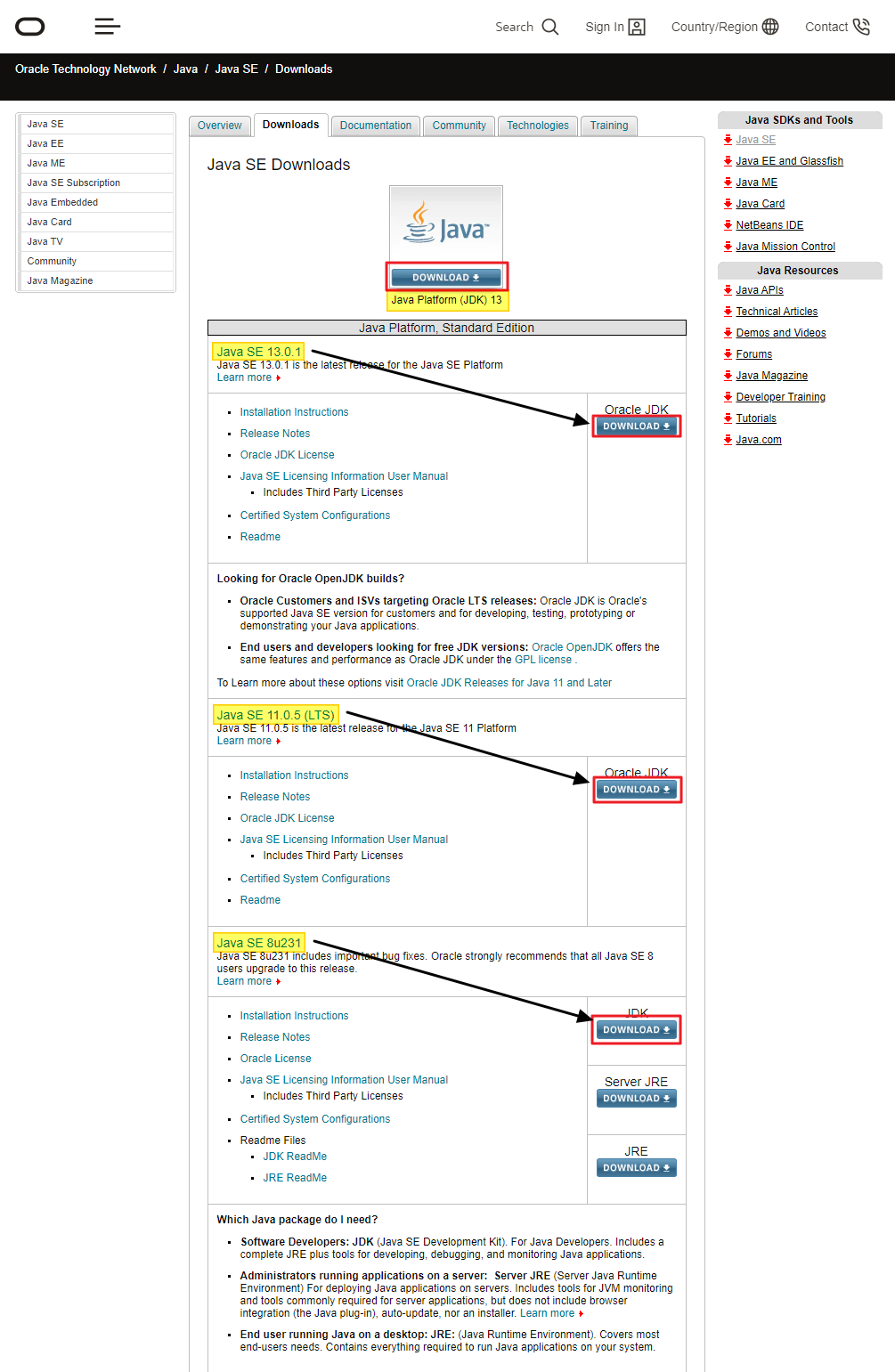Open the Developer Training link
895x1372 pixels.
[x=780, y=397]
